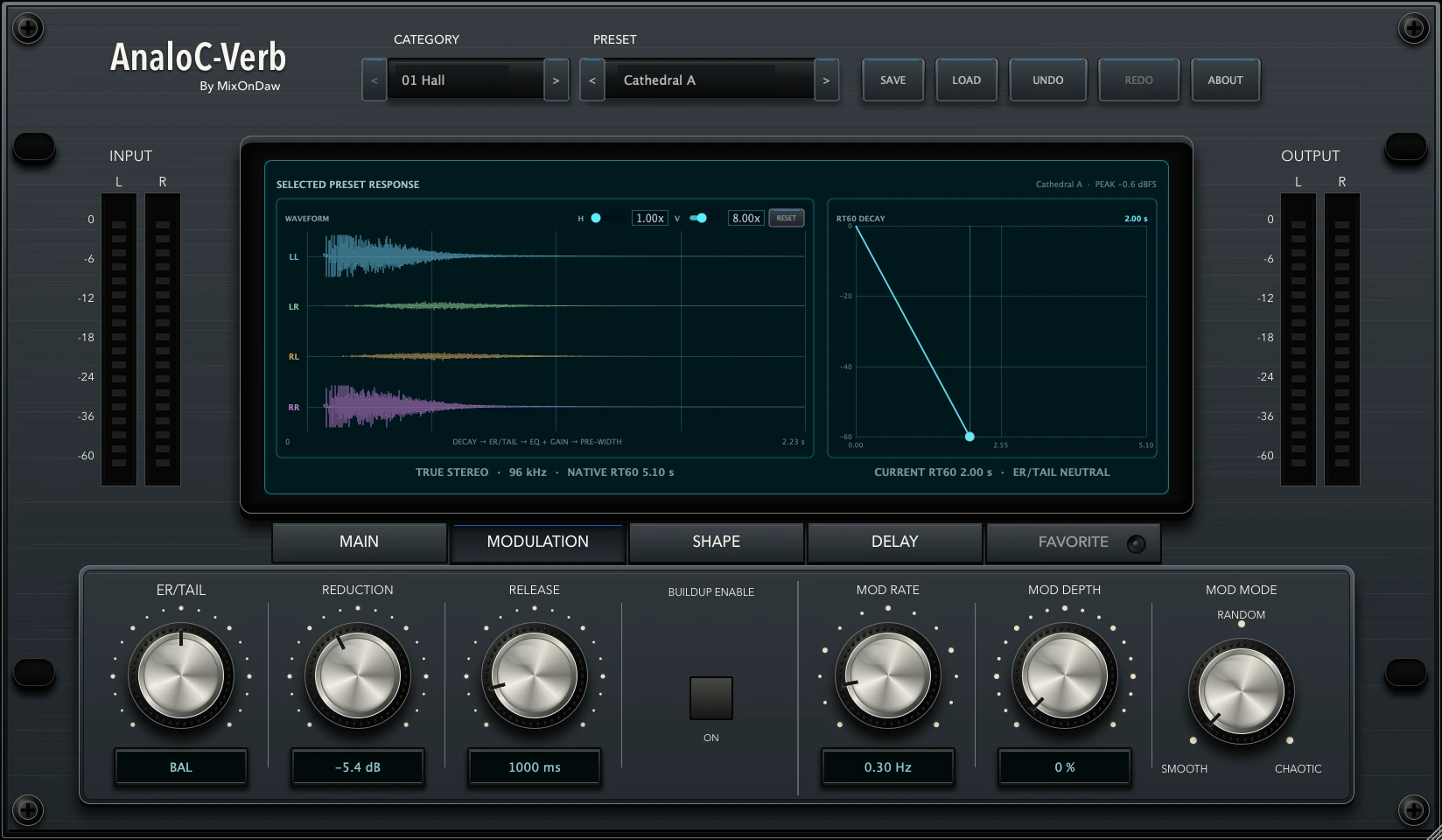This screenshot has width=1442, height=840.
Task: Click the RT60 decay curve endpoint
Action: tap(969, 436)
